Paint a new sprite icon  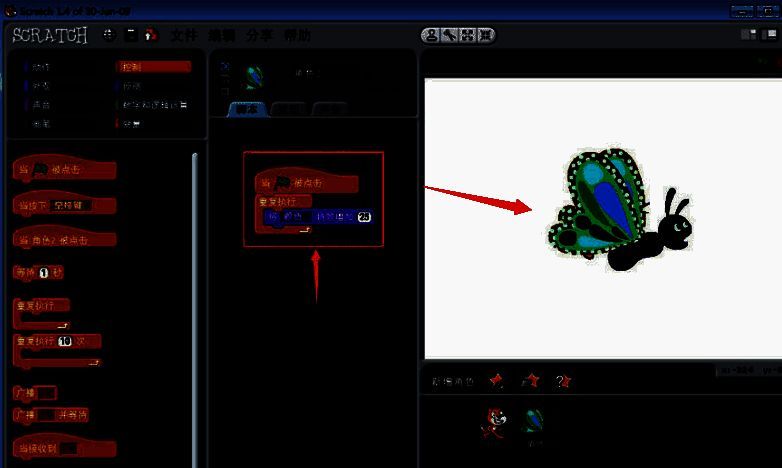click(x=496, y=381)
